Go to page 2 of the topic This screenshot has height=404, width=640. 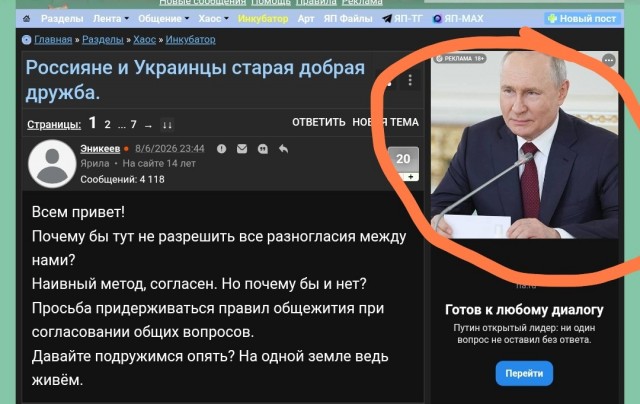(x=107, y=124)
